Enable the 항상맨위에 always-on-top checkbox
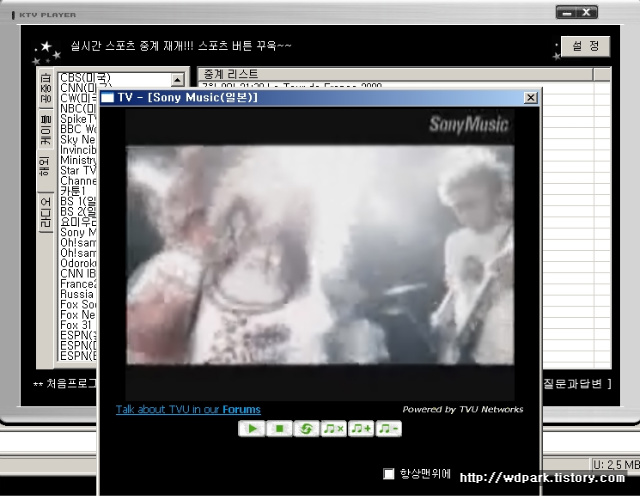Viewport: 640px width, 496px height. point(389,474)
